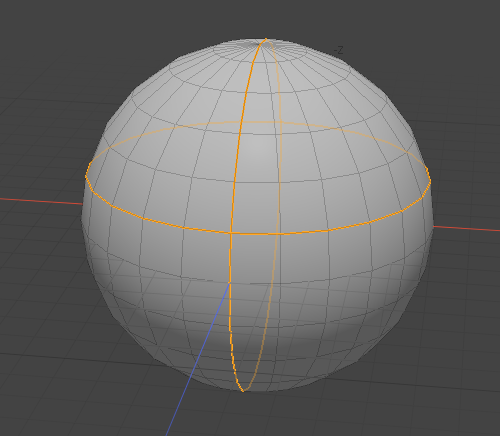500x436 pixels.
Task: Select the face below the equator between the vertical loops
Action: tap(255, 258)
